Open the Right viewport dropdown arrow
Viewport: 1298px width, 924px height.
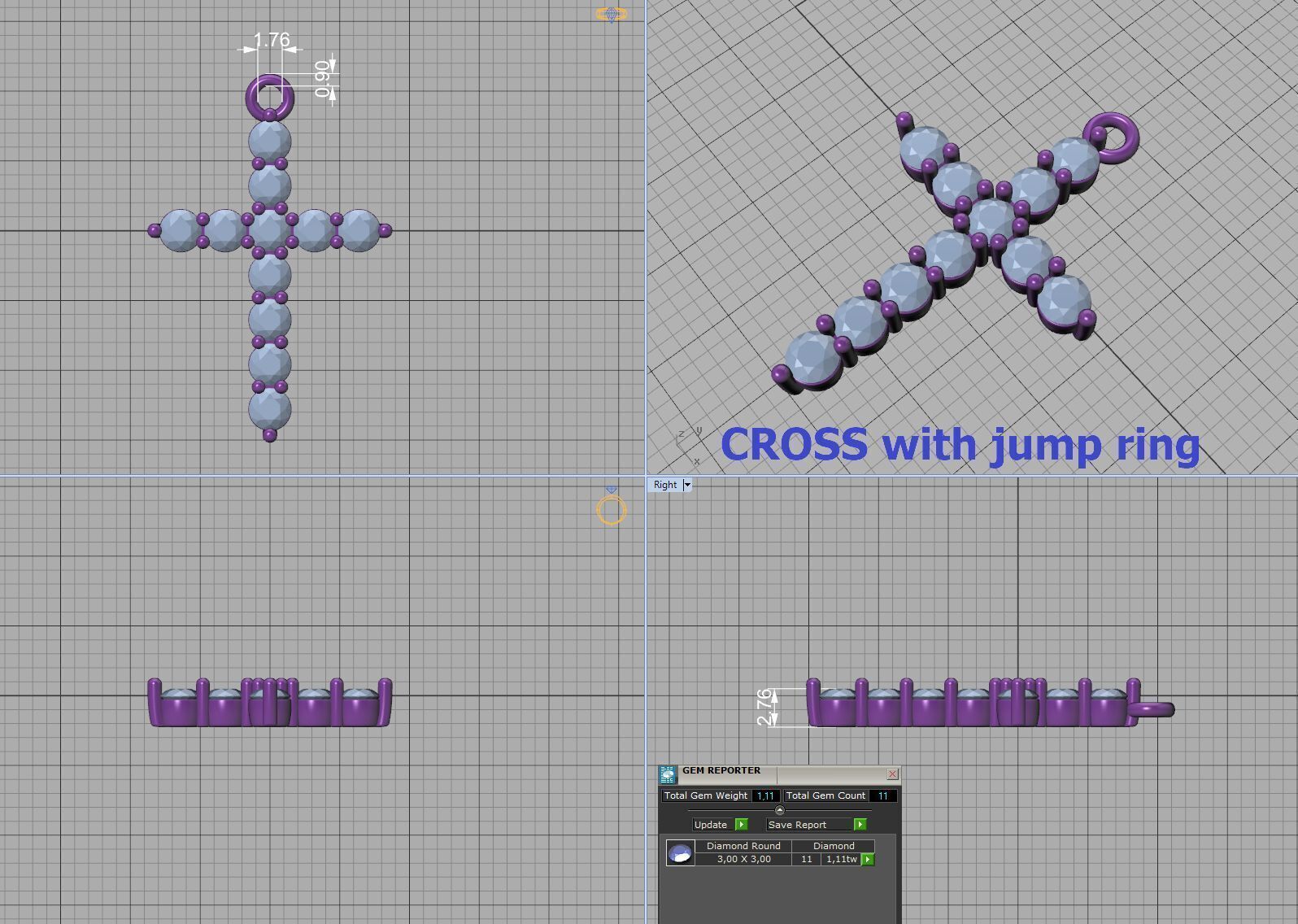click(x=687, y=485)
